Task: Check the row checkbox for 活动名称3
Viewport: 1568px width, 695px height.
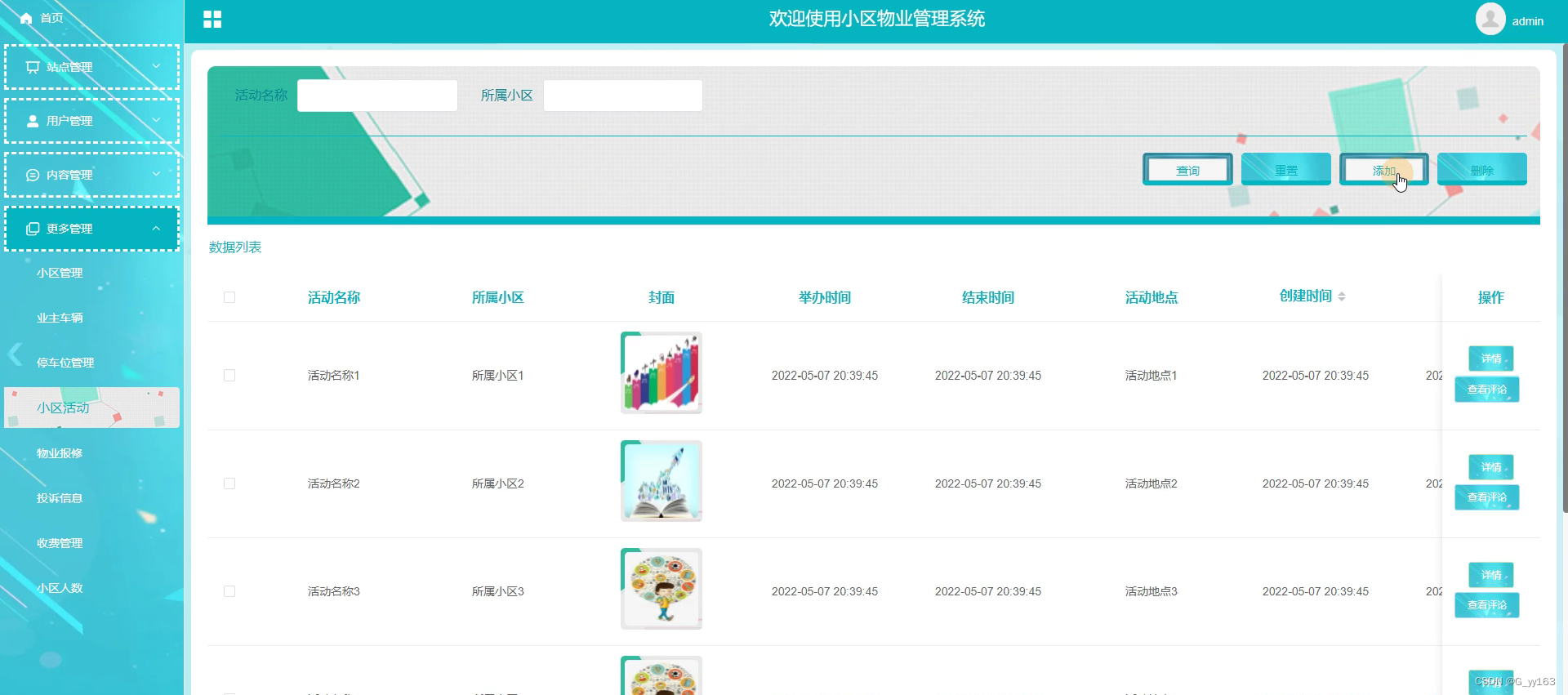Action: [229, 591]
